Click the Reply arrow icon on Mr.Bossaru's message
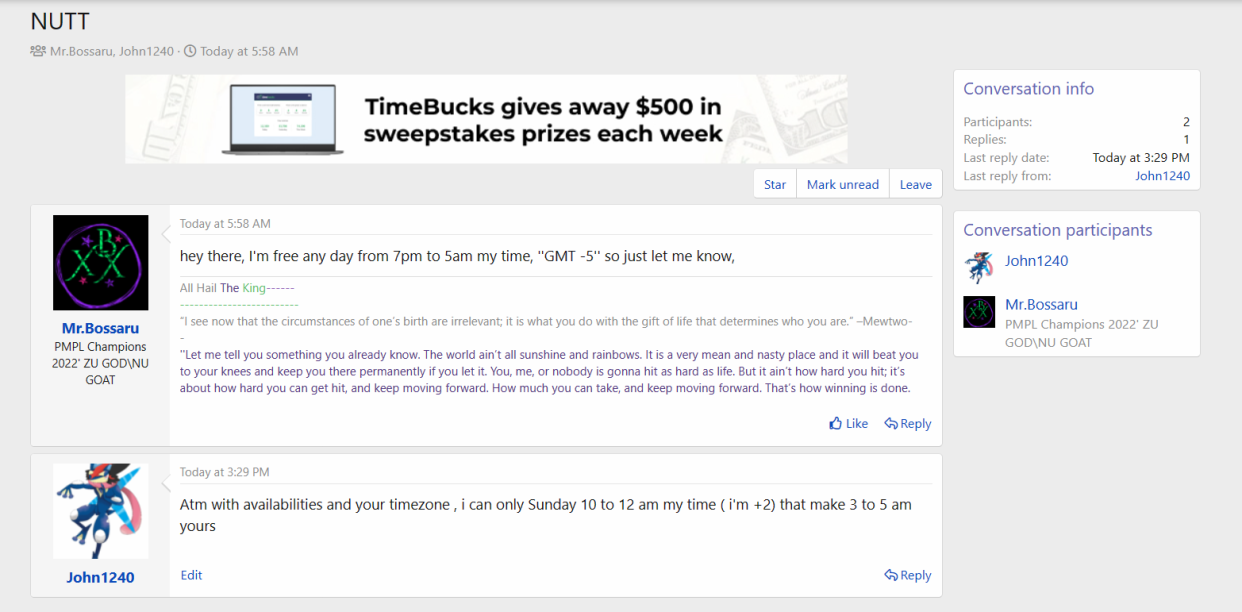1242x612 pixels. tap(891, 424)
